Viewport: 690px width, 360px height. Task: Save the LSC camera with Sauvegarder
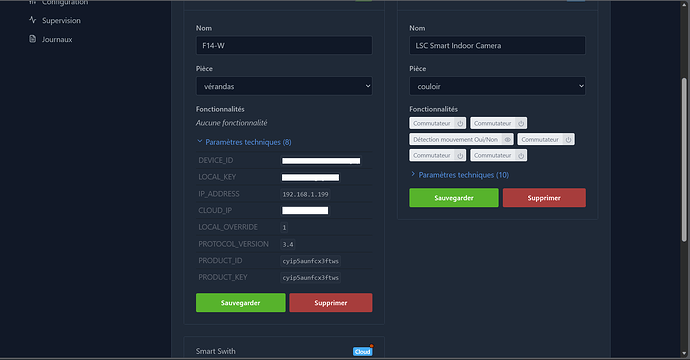point(454,198)
